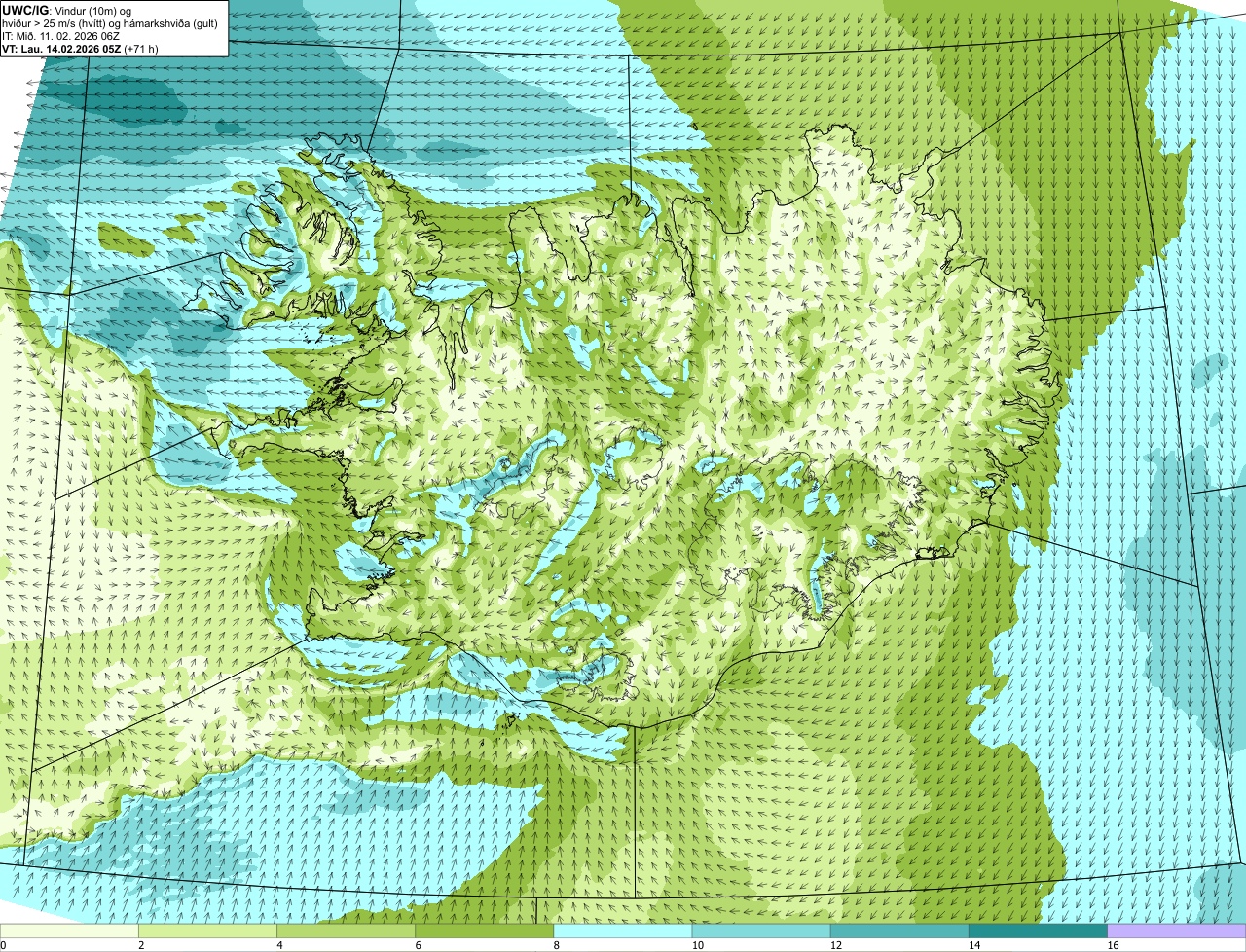Image resolution: width=1246 pixels, height=952 pixels.
Task: Click the 'IT: Mið. 11. 02. 2026 06Z' line
Action: (61, 36)
